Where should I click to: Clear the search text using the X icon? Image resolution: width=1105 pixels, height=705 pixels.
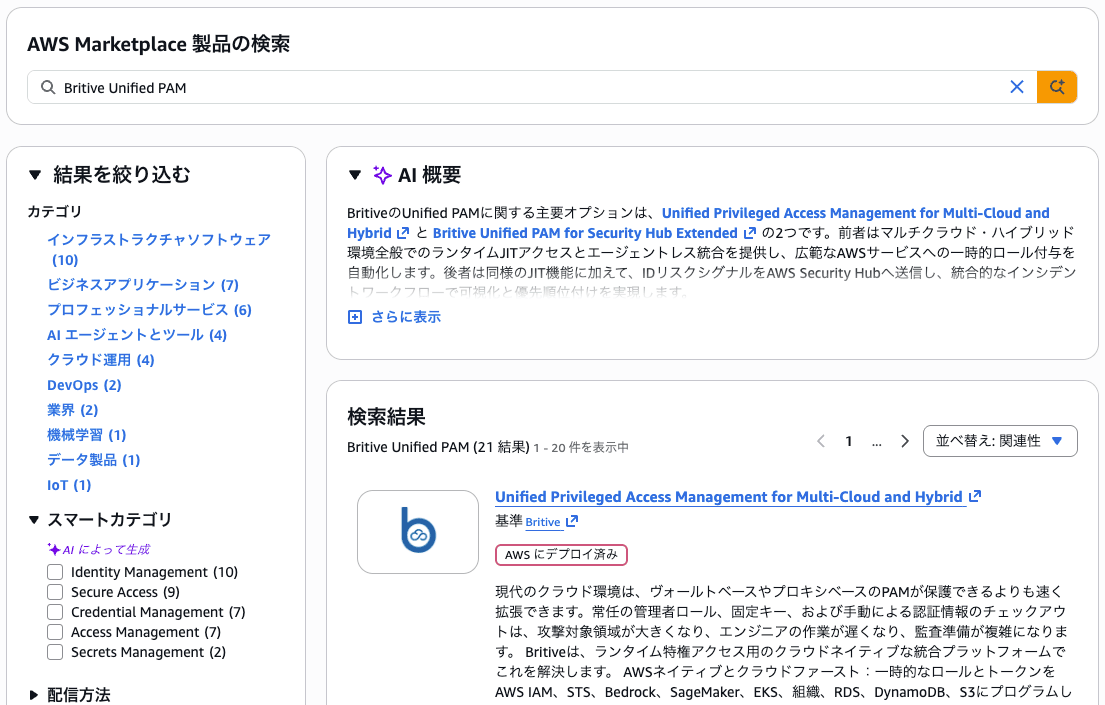[1017, 87]
